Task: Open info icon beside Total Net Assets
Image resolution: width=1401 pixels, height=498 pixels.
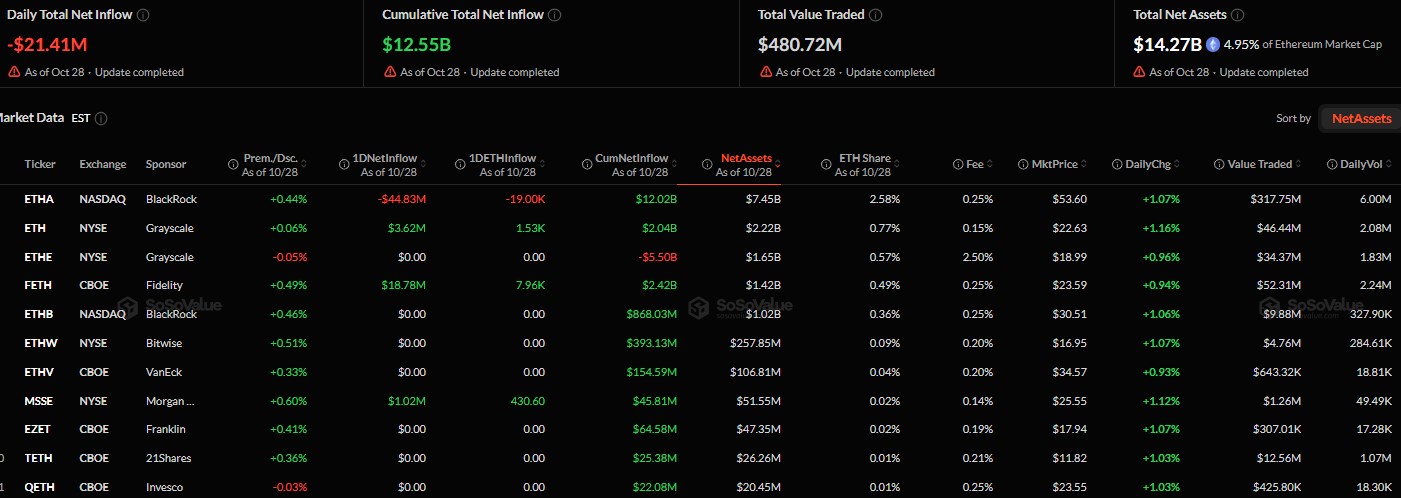Action: [x=1237, y=15]
